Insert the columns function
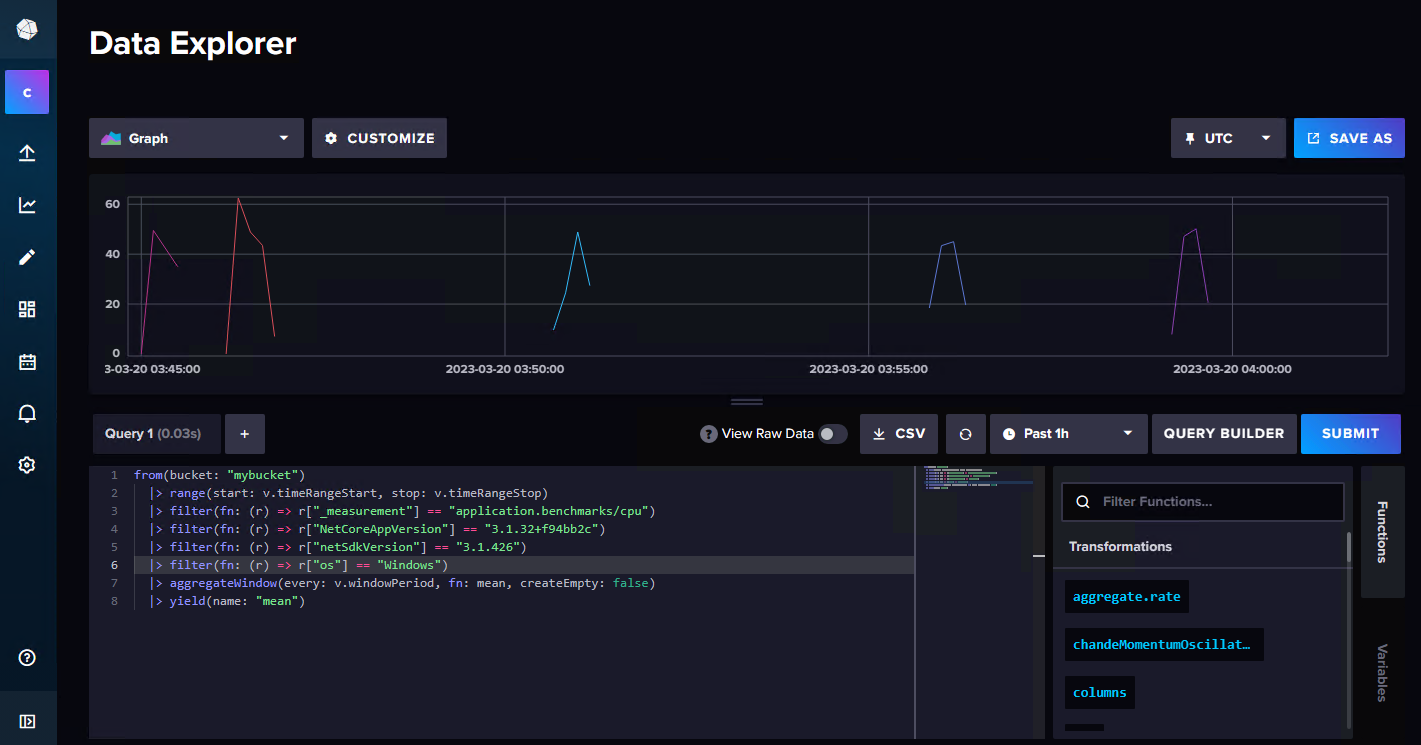 click(x=1100, y=693)
